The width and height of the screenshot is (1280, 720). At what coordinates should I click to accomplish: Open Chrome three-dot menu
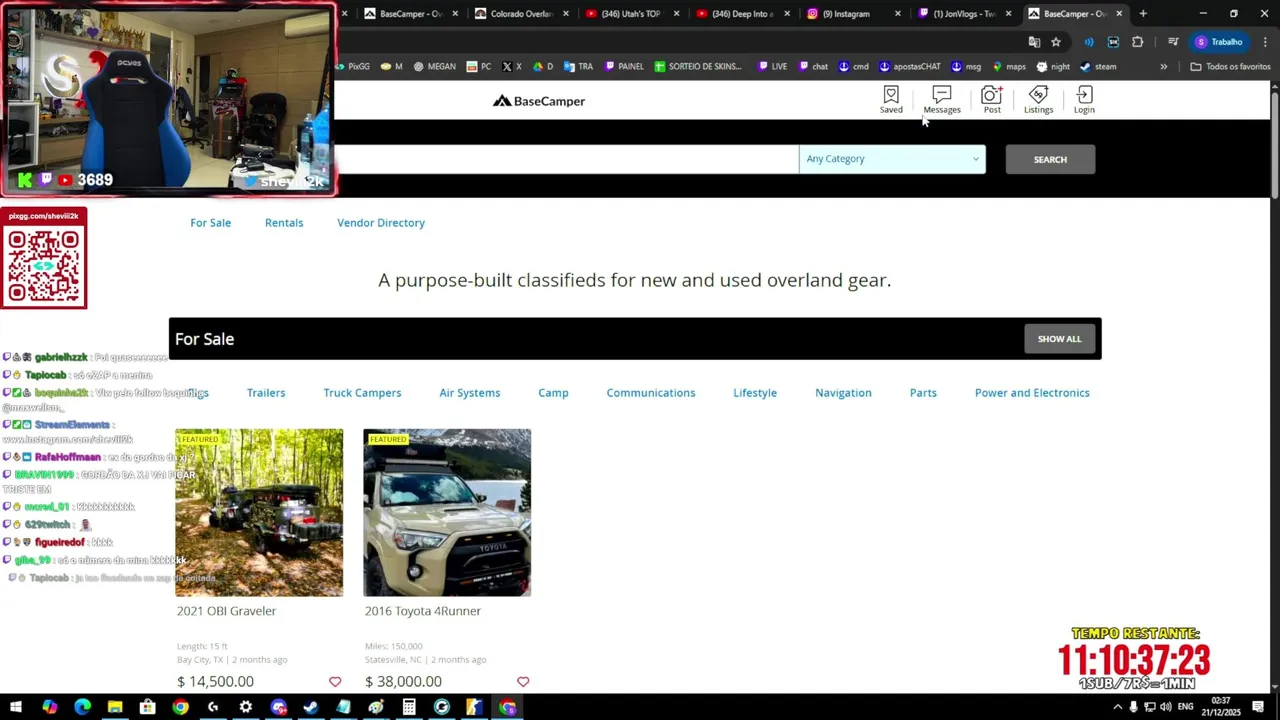coord(1266,42)
